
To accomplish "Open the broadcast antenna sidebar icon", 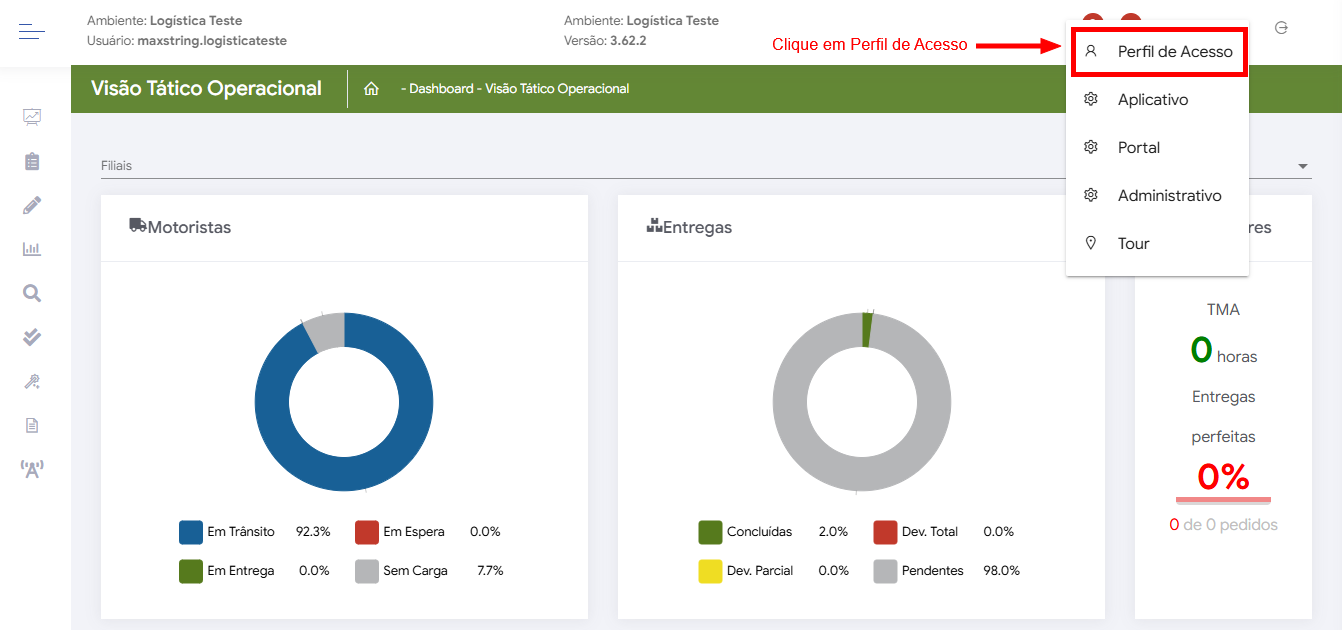I will 32,468.
